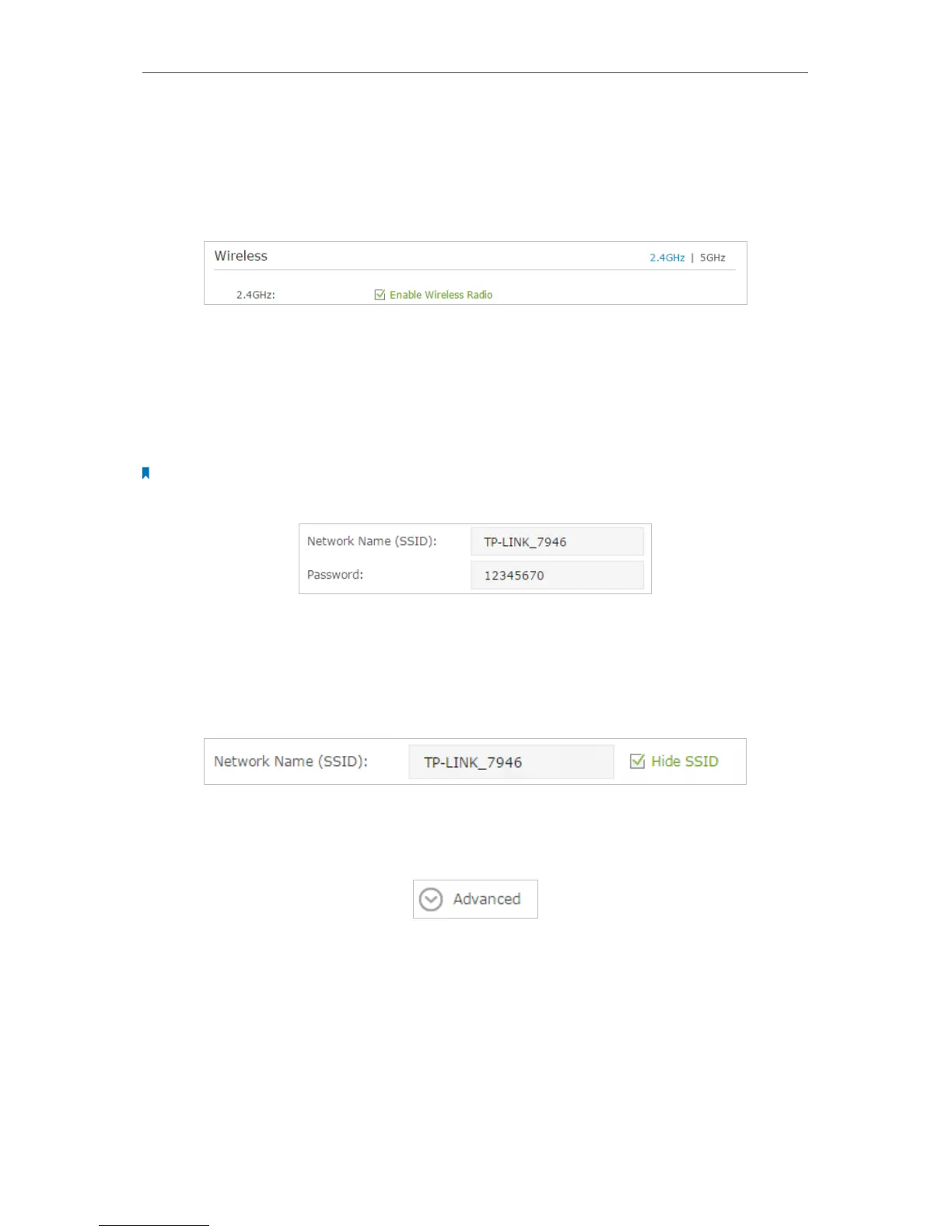
Task: Click the Network Name label above Password
Action: (x=372, y=541)
